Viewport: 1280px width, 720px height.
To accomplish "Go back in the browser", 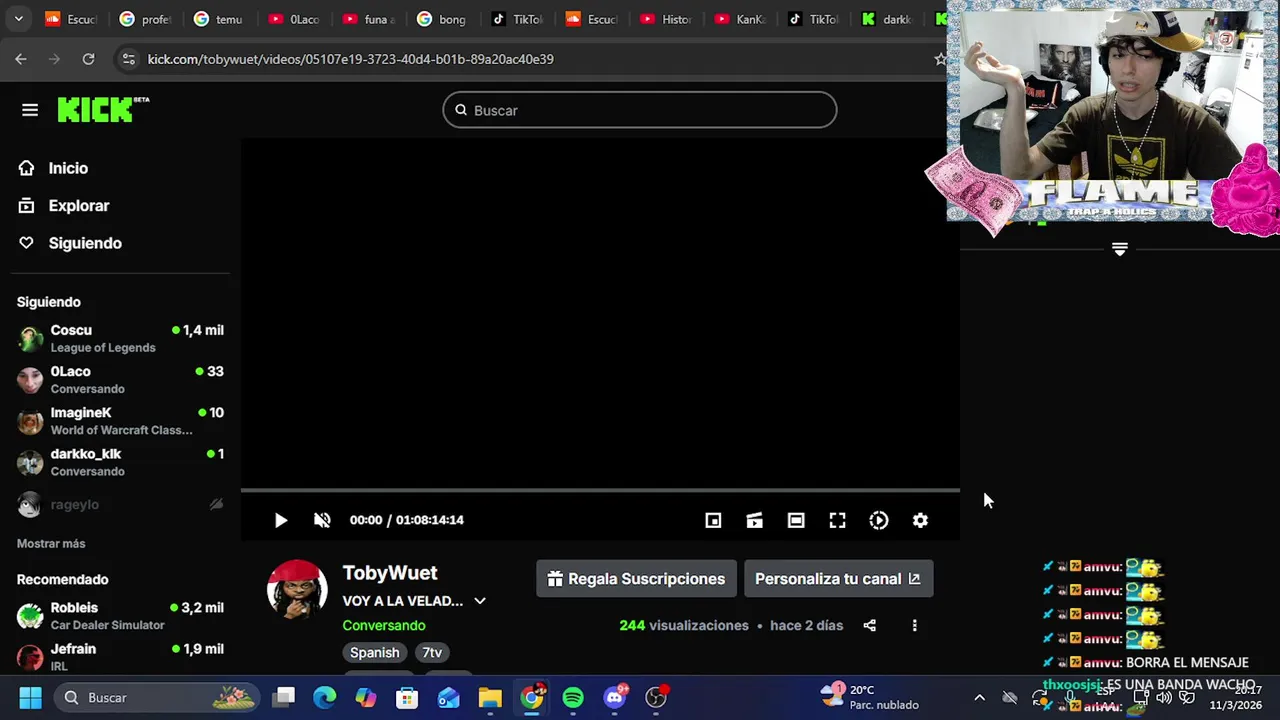I will point(21,59).
